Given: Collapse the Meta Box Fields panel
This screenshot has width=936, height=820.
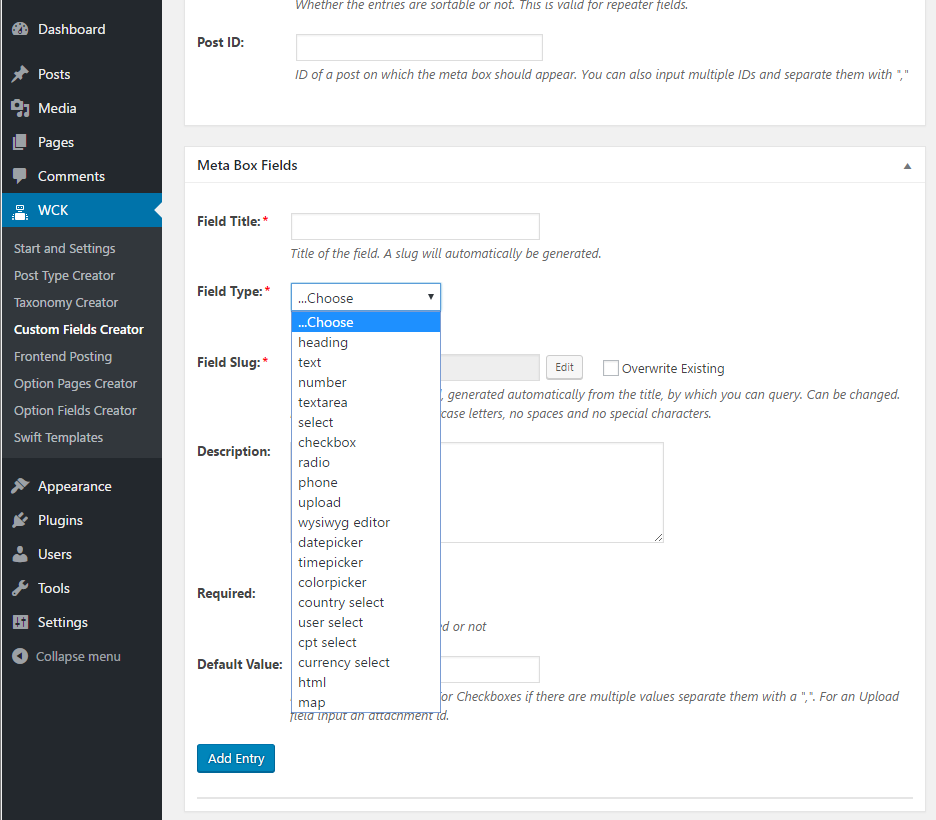Looking at the screenshot, I should click(907, 166).
